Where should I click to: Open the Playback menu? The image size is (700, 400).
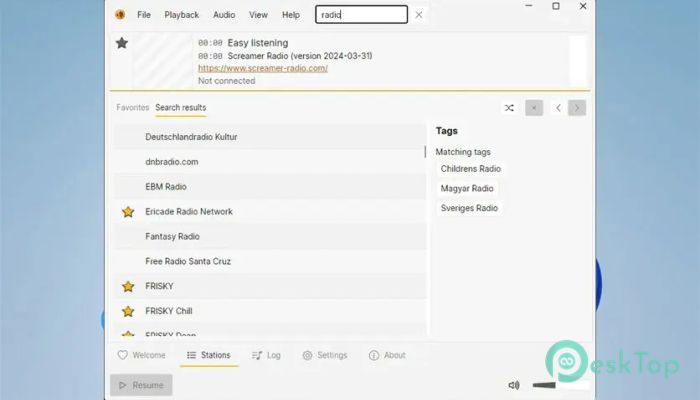pos(182,15)
